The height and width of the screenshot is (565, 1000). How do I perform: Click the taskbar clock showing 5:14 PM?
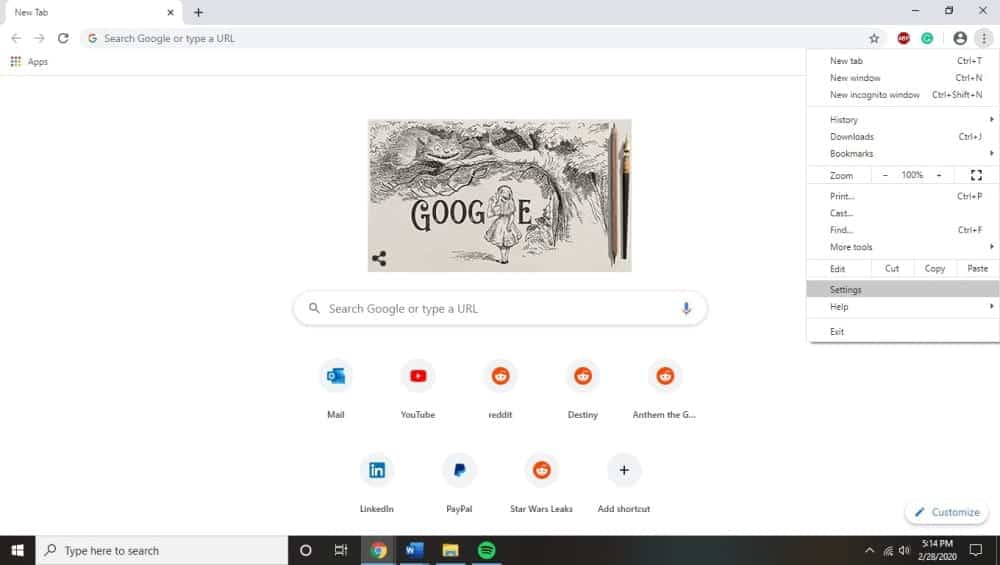click(937, 550)
